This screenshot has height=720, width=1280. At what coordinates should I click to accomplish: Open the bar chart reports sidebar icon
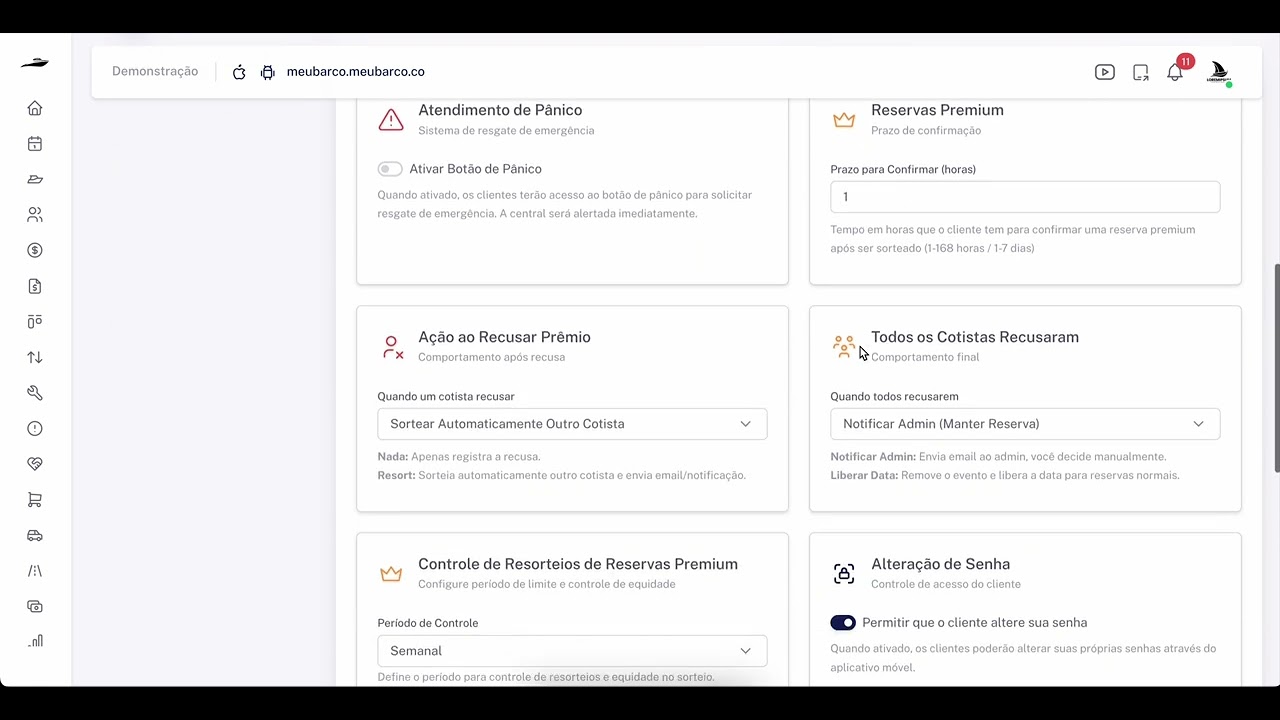[35, 641]
